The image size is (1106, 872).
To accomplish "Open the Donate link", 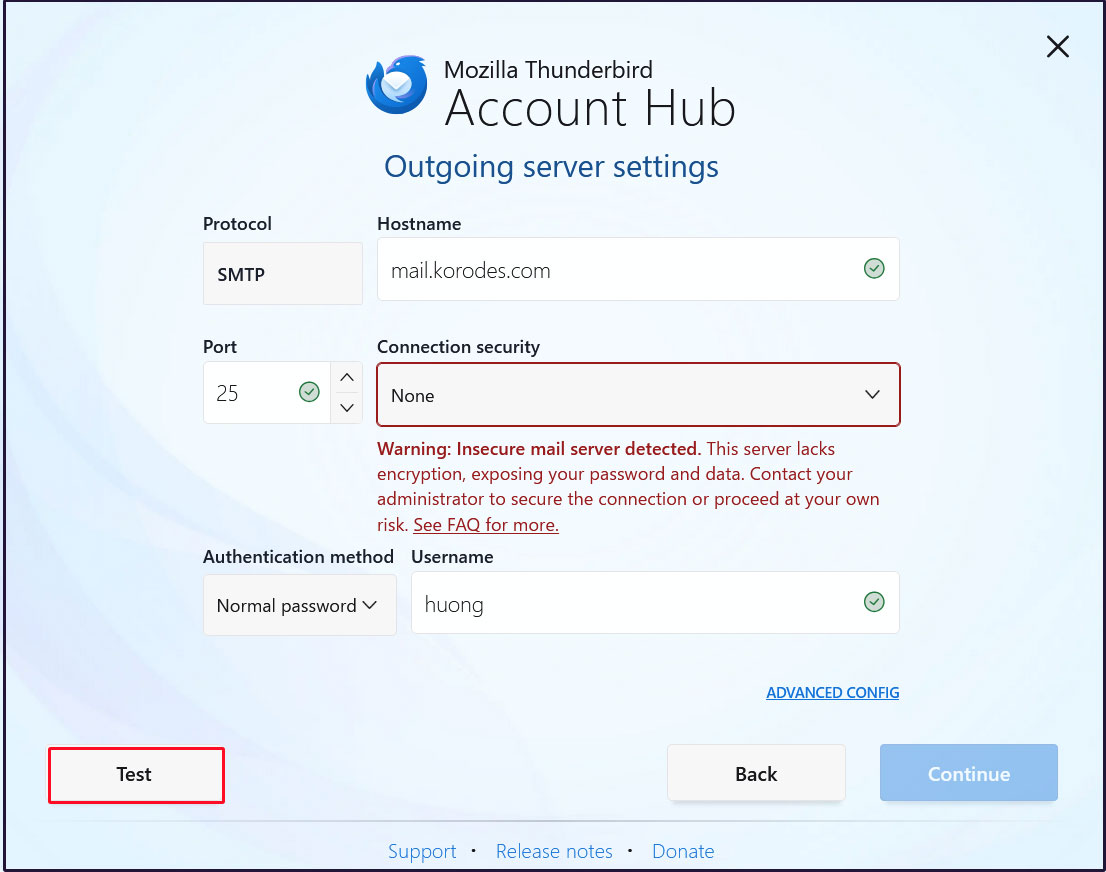I will tap(683, 852).
